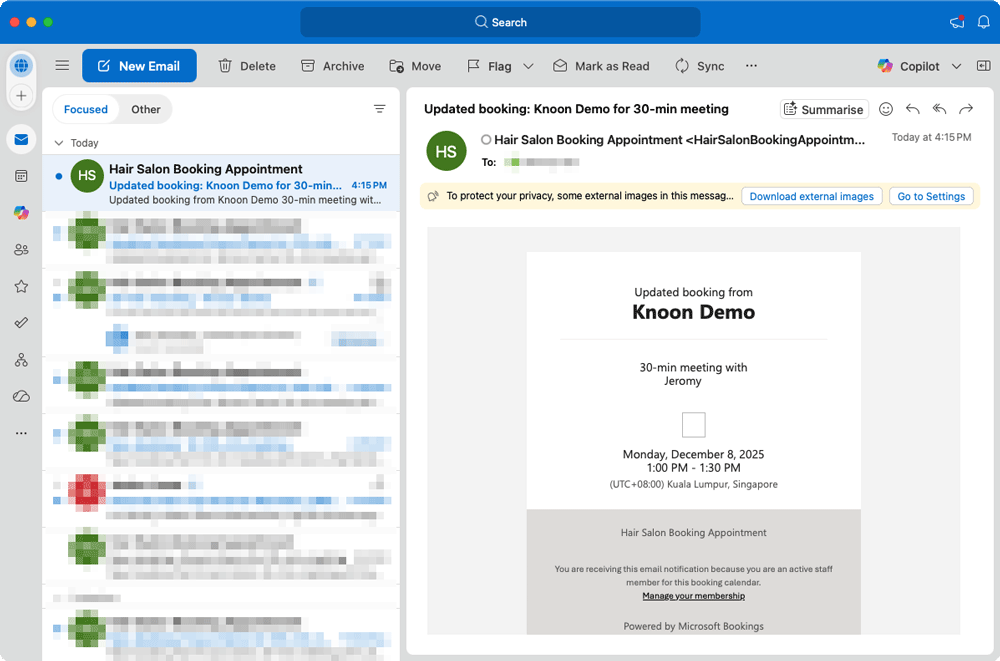Image resolution: width=1000 pixels, height=661 pixels.
Task: Open the Manage your membership link
Action: pos(693,596)
